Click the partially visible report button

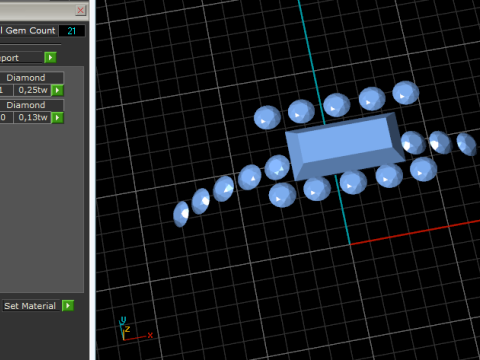coord(21,58)
